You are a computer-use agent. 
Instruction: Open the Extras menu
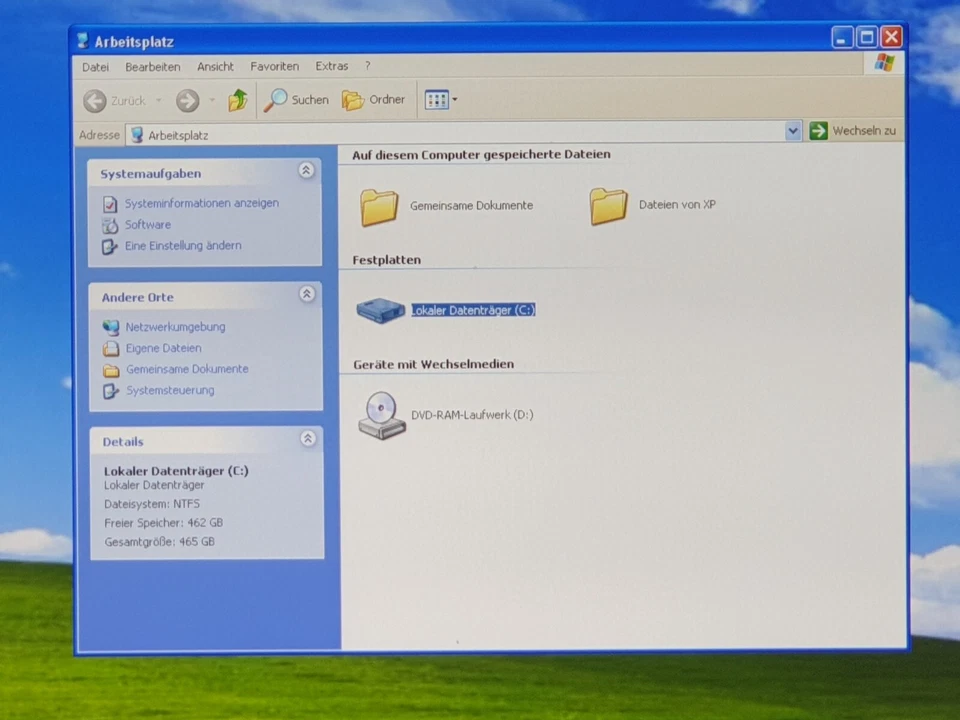point(331,66)
